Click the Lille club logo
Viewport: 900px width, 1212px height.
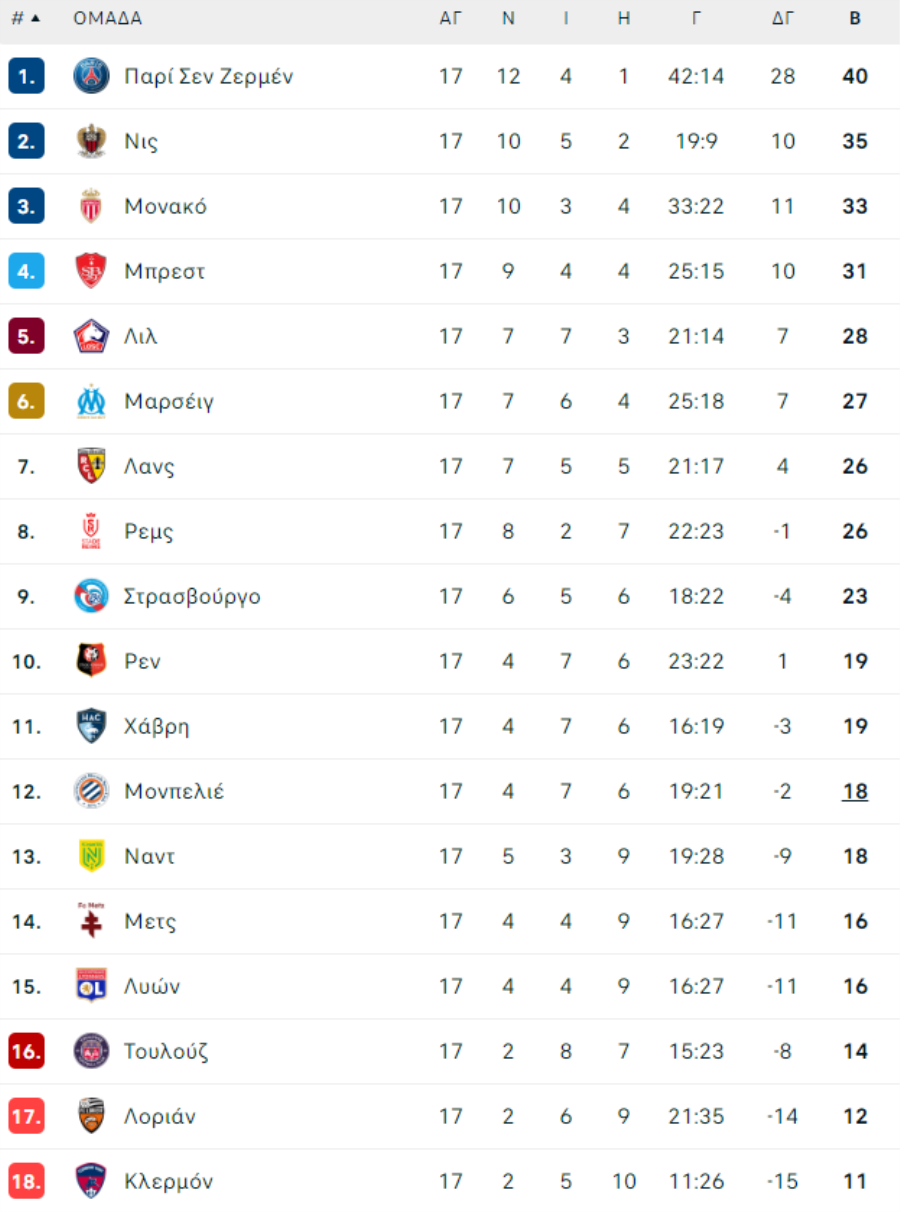click(91, 336)
